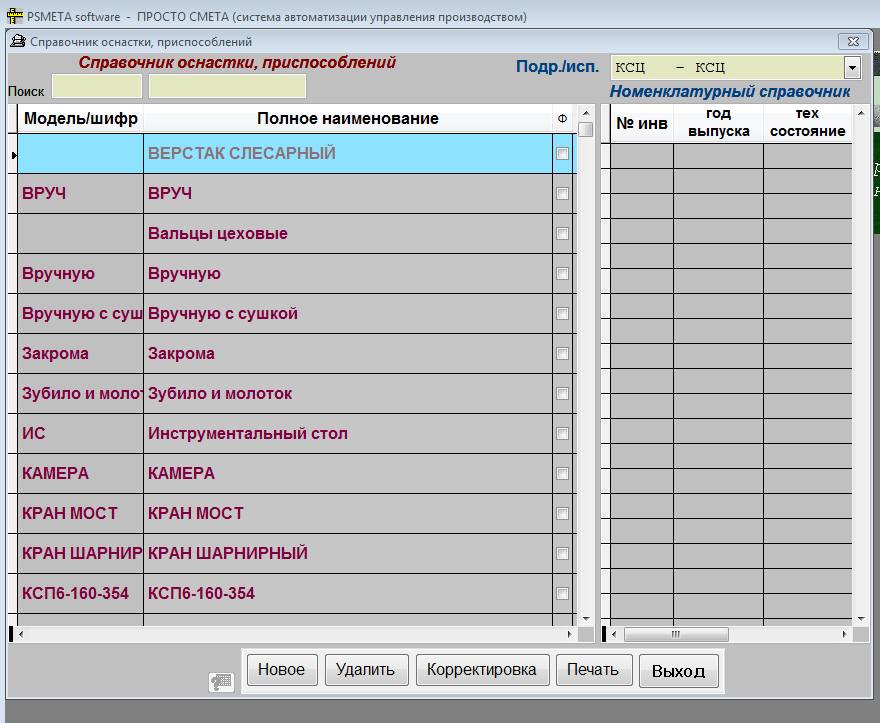Exit using the Выход button
This screenshot has height=723, width=880.
[x=678, y=671]
